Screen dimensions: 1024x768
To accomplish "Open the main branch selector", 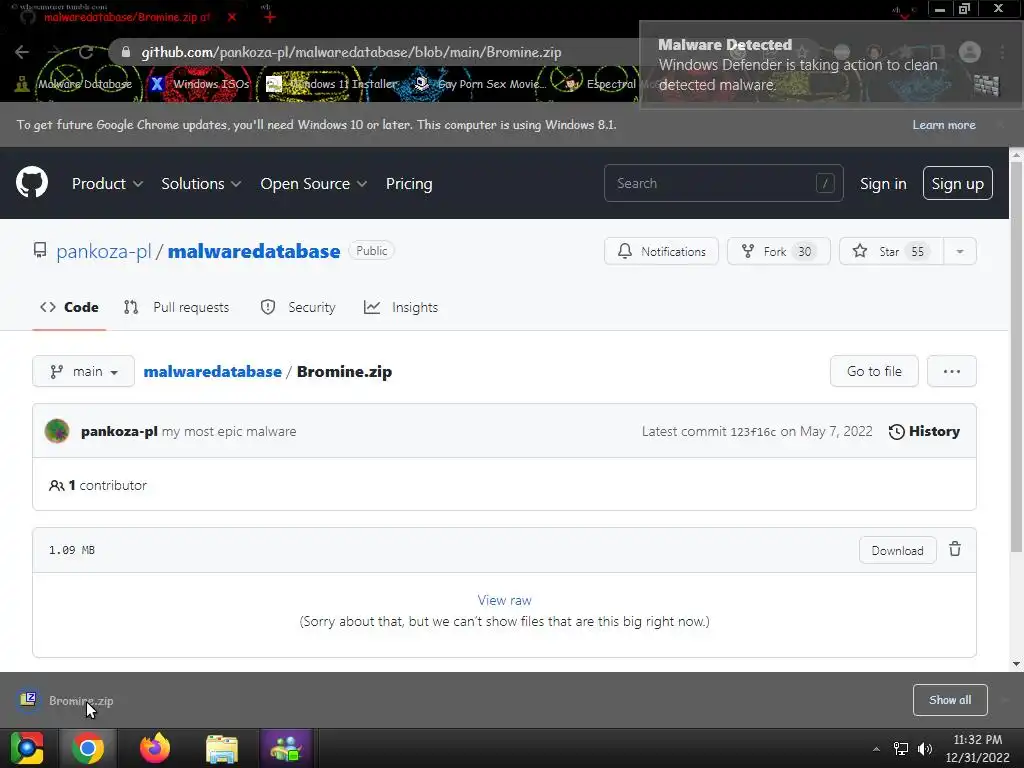I will [x=84, y=371].
